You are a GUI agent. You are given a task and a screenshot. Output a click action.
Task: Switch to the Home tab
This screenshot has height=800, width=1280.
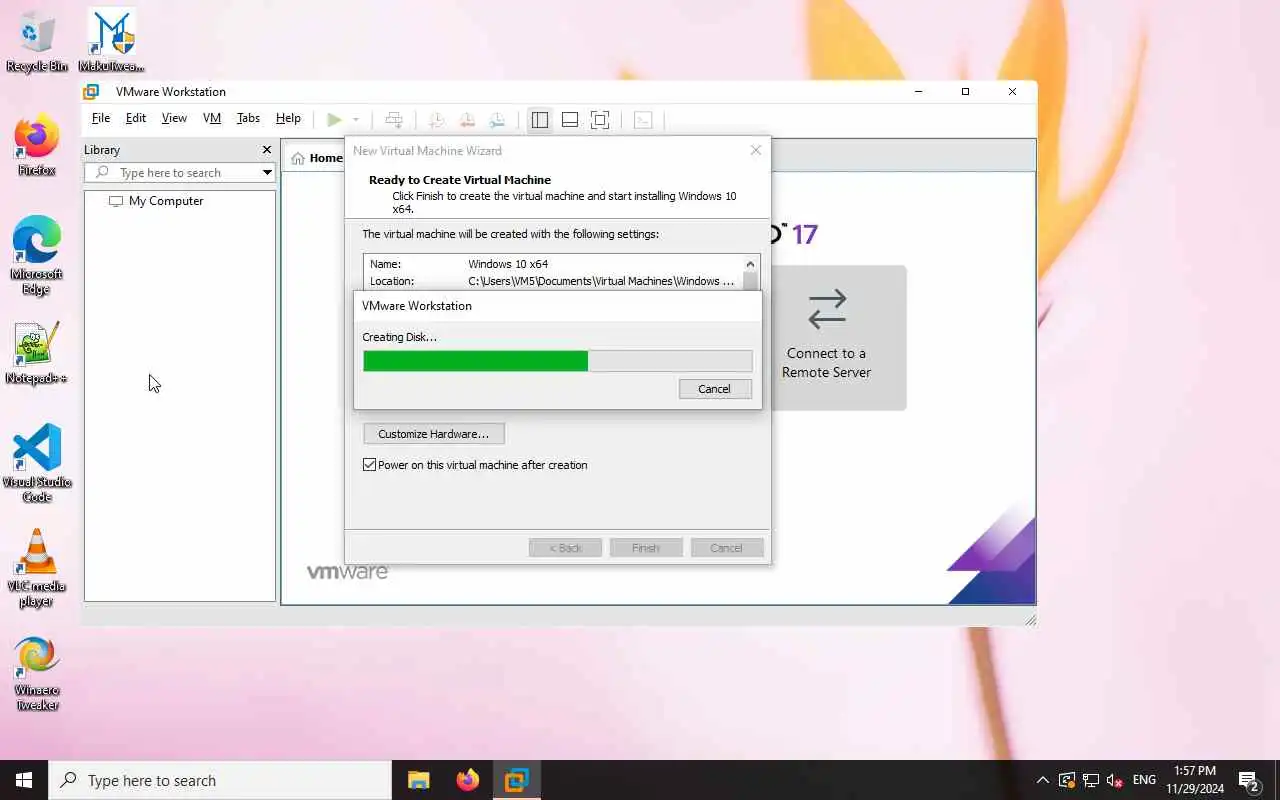(x=317, y=158)
